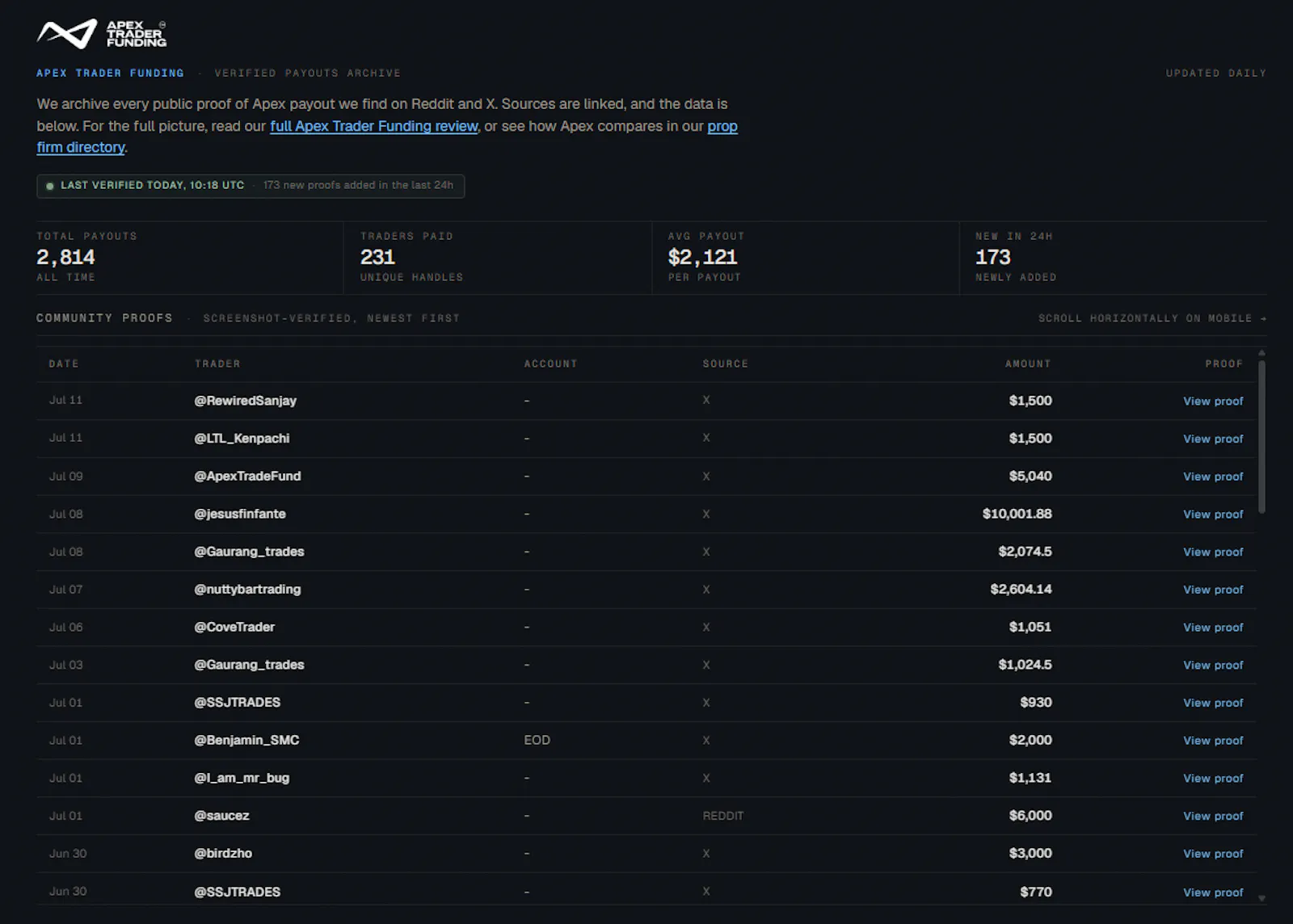Open the full Apex Trader Funding review link
This screenshot has width=1293, height=924.
click(x=374, y=126)
